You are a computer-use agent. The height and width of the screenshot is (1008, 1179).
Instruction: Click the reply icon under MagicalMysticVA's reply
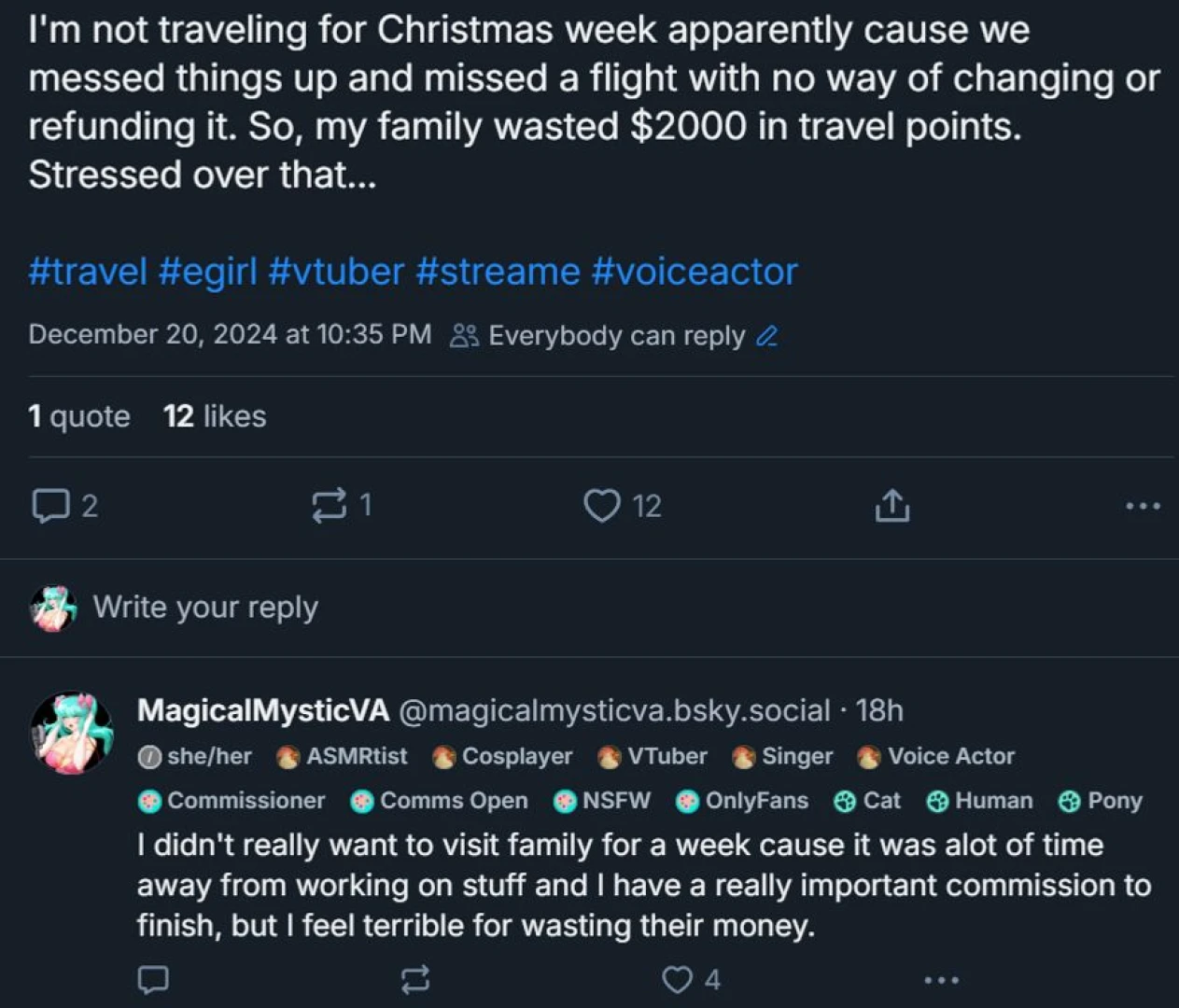153,979
